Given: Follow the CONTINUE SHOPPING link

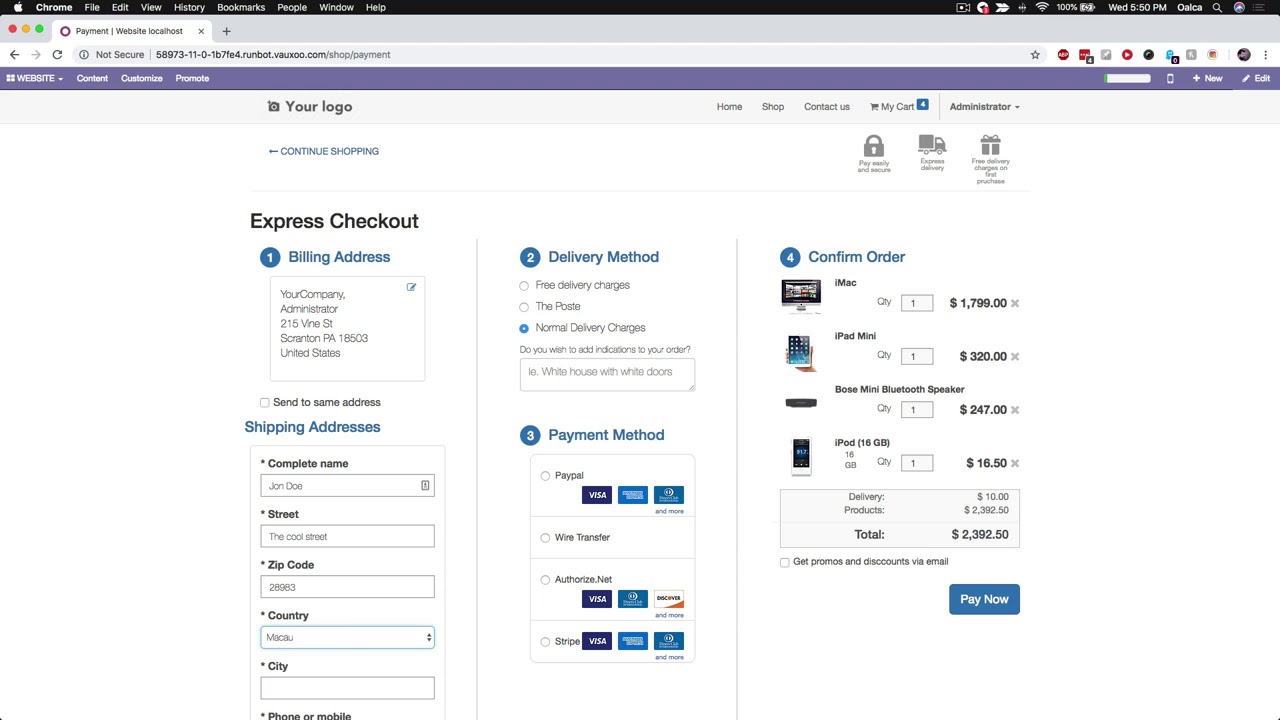Looking at the screenshot, I should (x=324, y=151).
